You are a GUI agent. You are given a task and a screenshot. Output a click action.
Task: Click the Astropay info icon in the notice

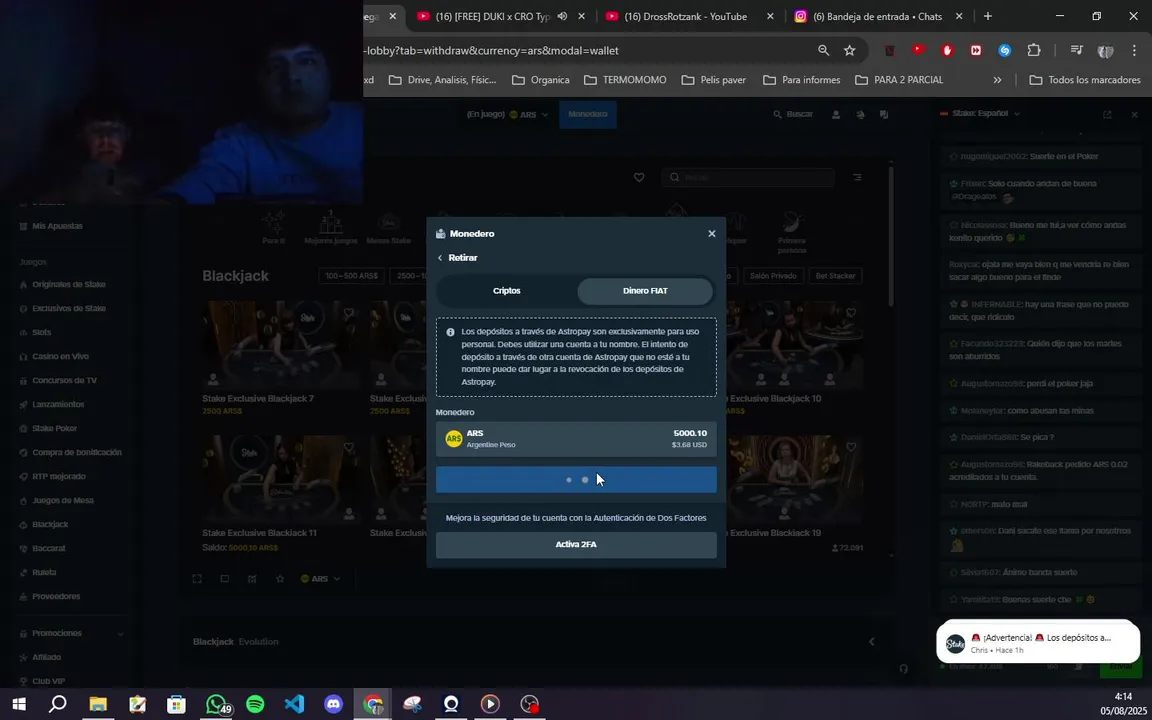450,332
